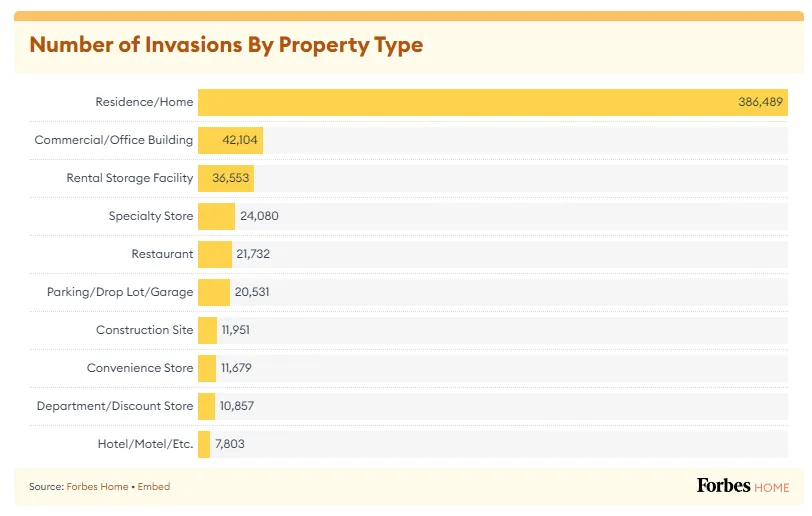The image size is (812, 516).
Task: Click the Restaurant yellow bar
Action: pos(215,254)
